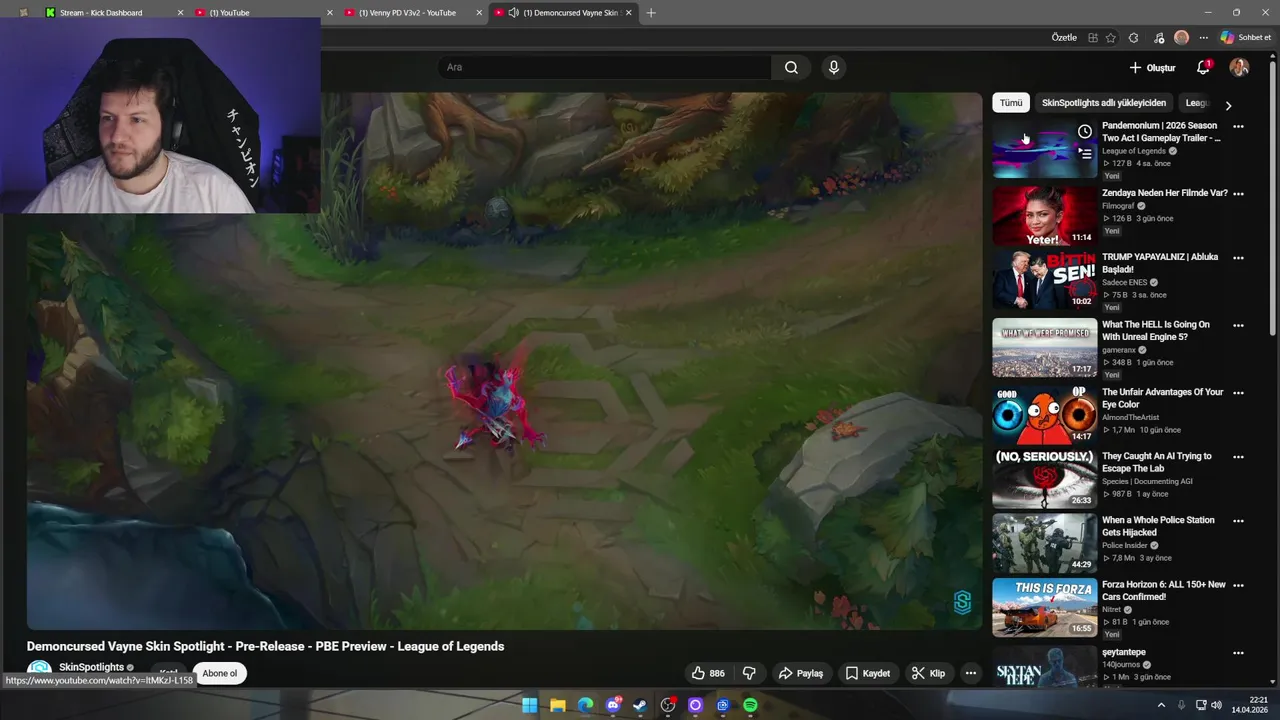1280x720 pixels.
Task: Open Spotify from the taskbar
Action: pyautogui.click(x=750, y=705)
